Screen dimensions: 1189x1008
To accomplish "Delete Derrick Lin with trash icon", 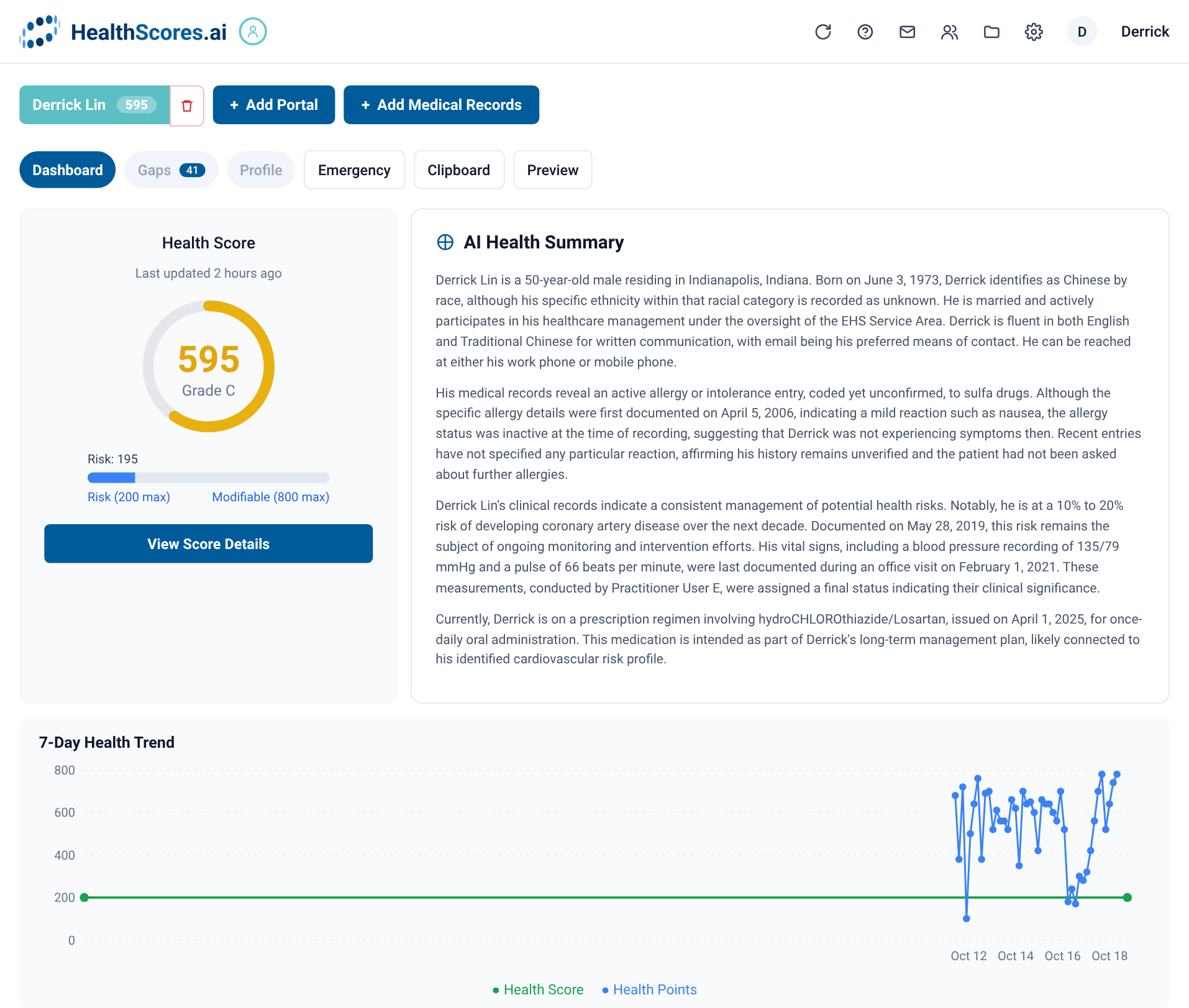I will [x=187, y=106].
